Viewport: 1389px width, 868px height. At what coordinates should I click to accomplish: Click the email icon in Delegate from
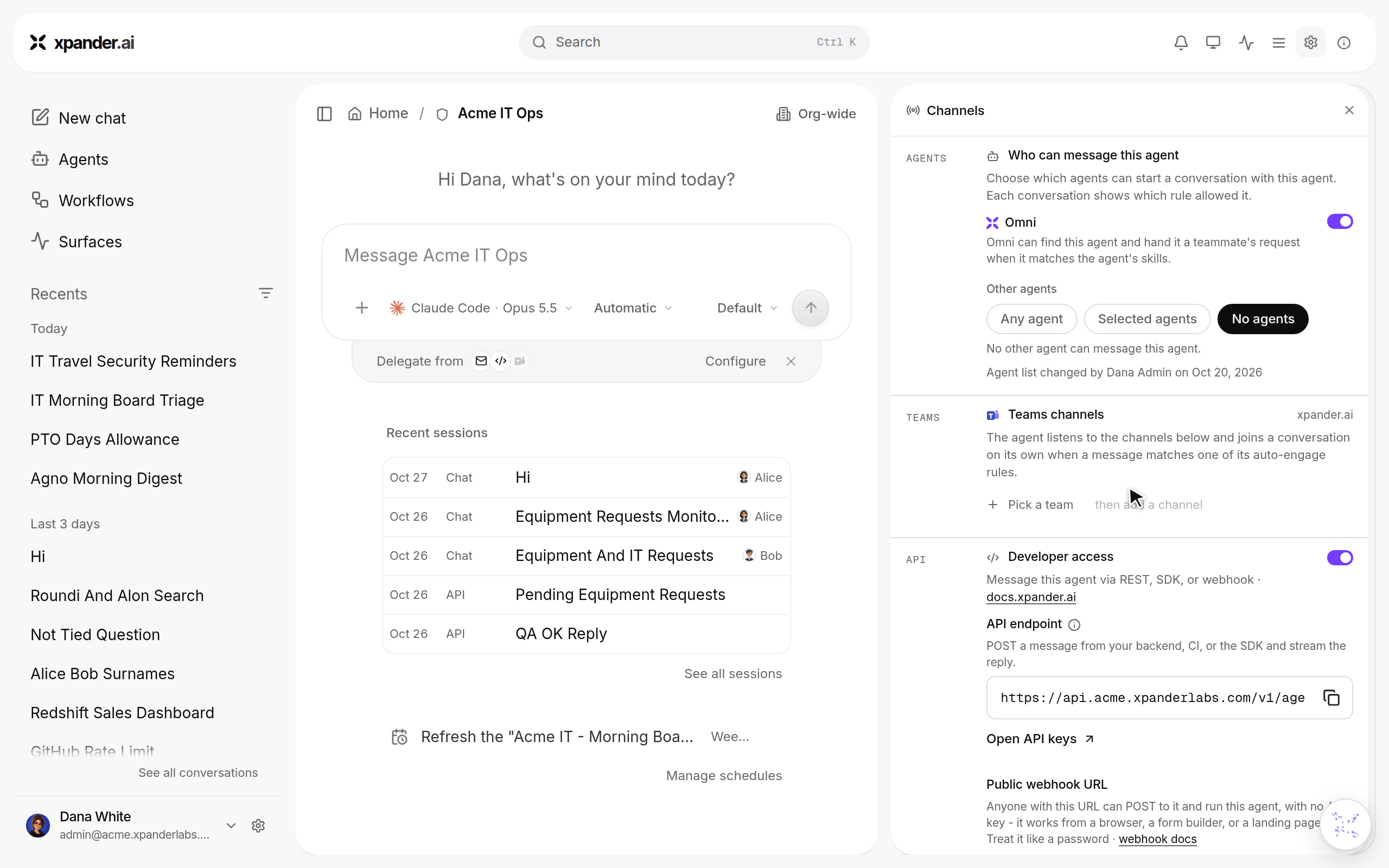(x=481, y=361)
